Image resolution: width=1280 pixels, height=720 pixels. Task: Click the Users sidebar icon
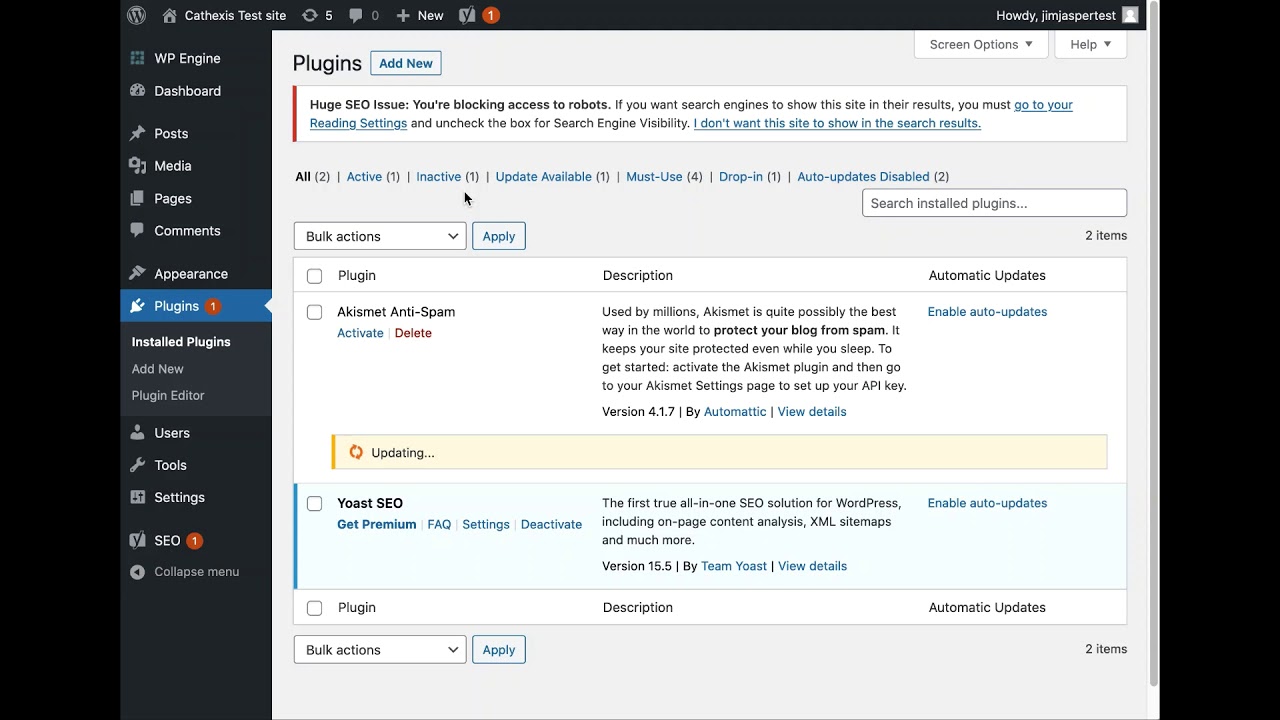(137, 433)
